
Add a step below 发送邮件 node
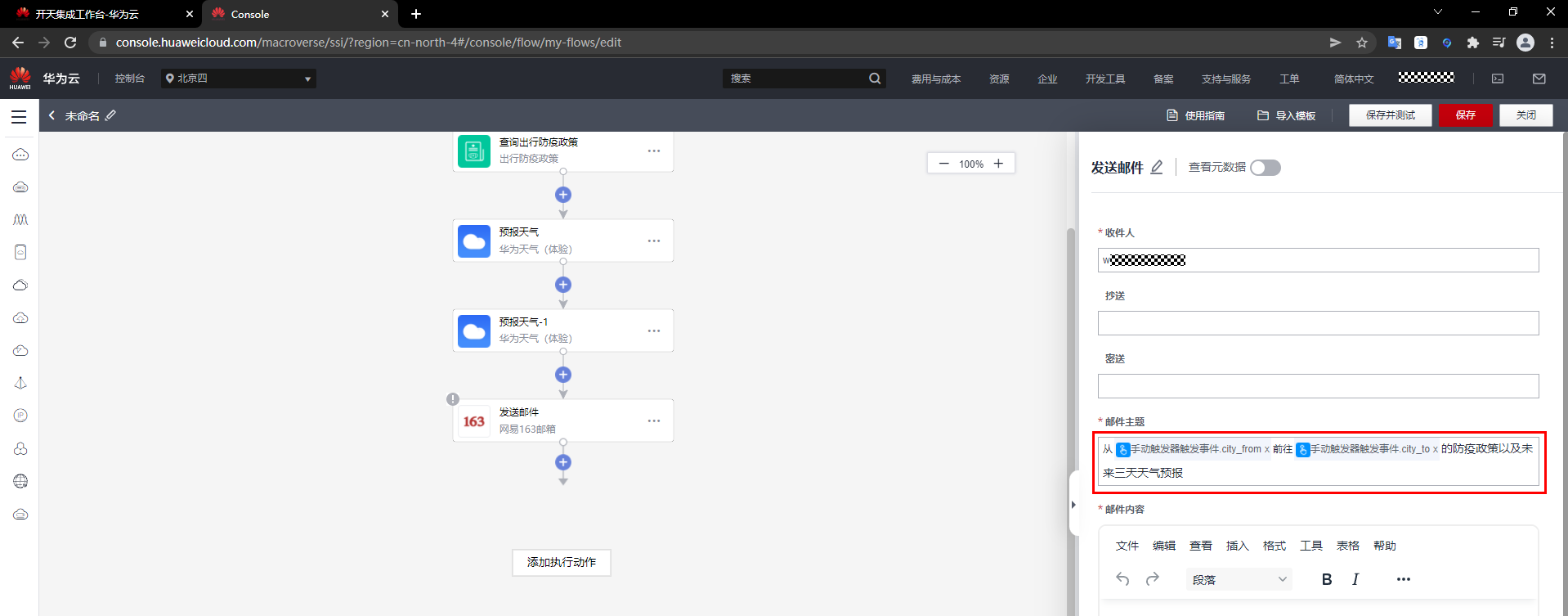[x=563, y=462]
